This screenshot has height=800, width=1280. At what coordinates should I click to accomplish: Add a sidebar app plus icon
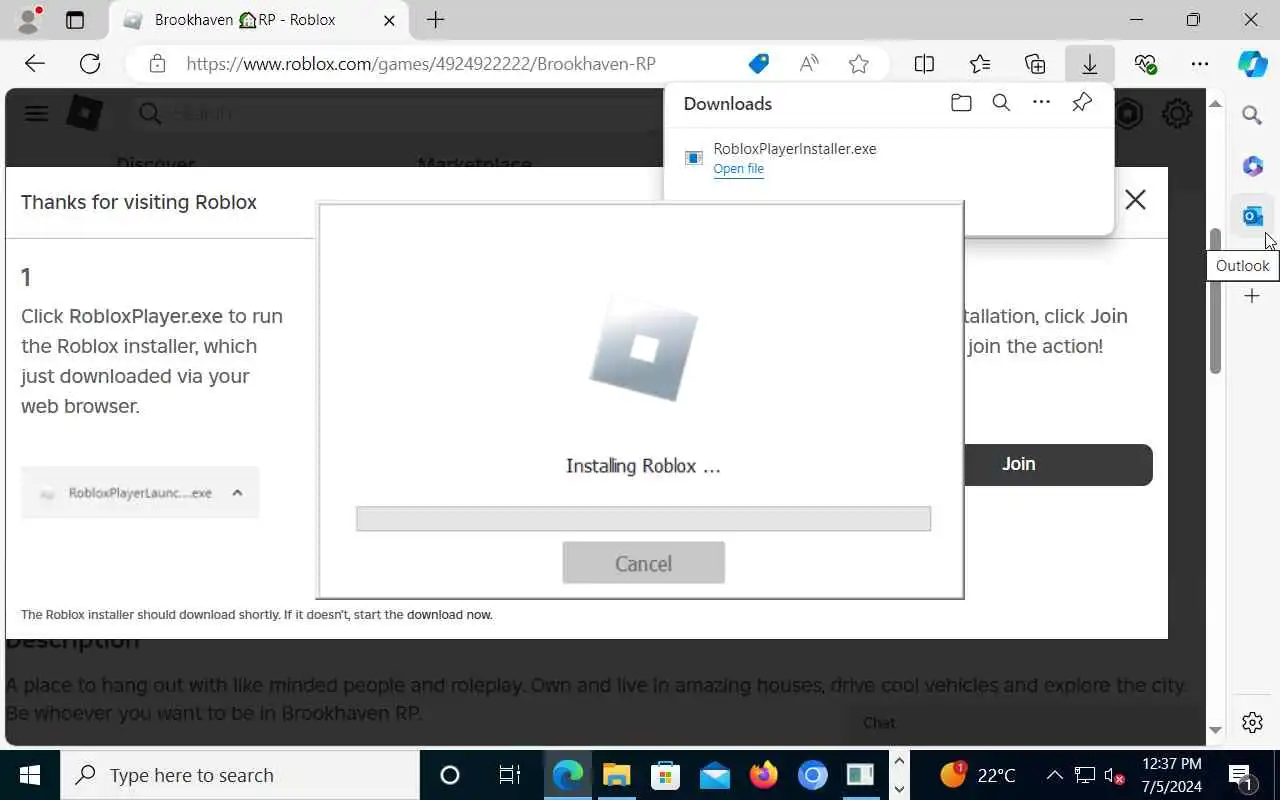click(x=1252, y=296)
